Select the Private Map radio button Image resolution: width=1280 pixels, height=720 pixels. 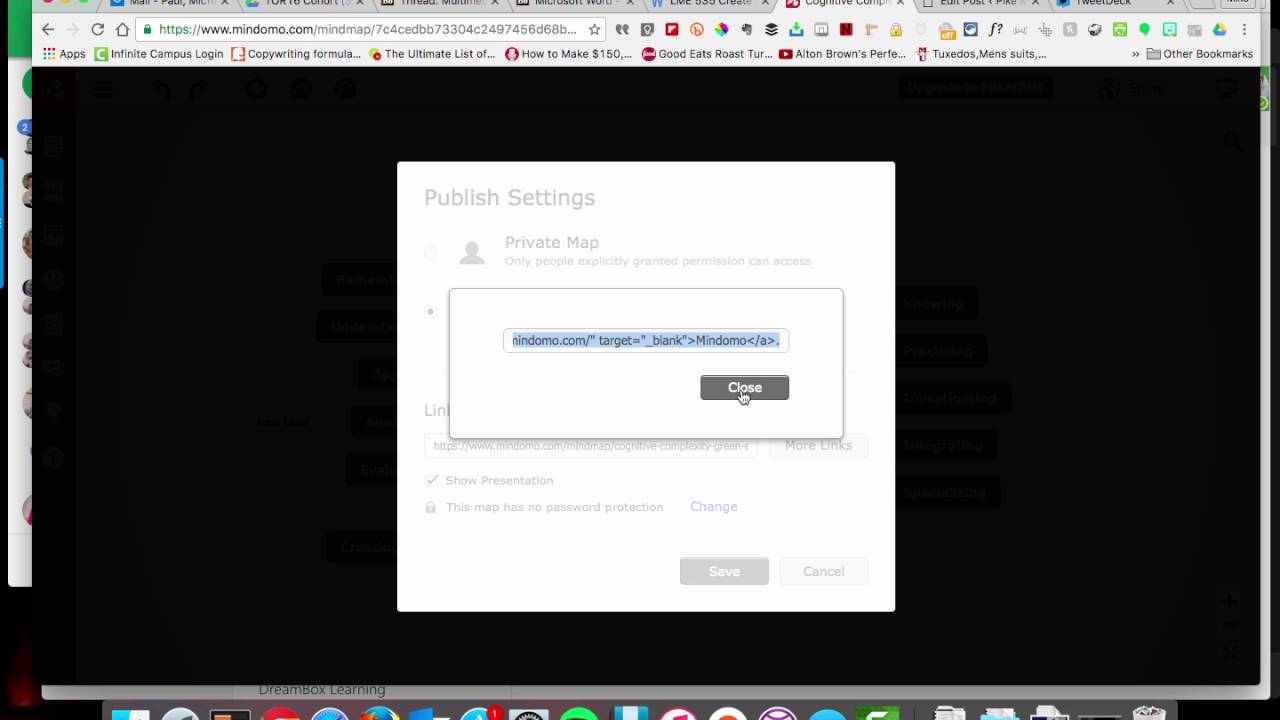pos(431,252)
